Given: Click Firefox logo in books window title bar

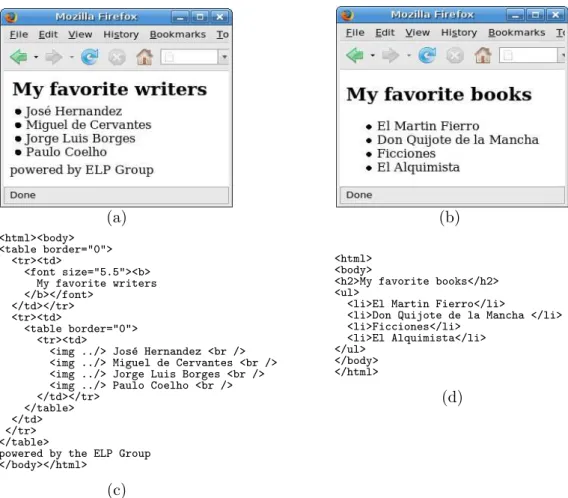Looking at the screenshot, I should [347, 15].
